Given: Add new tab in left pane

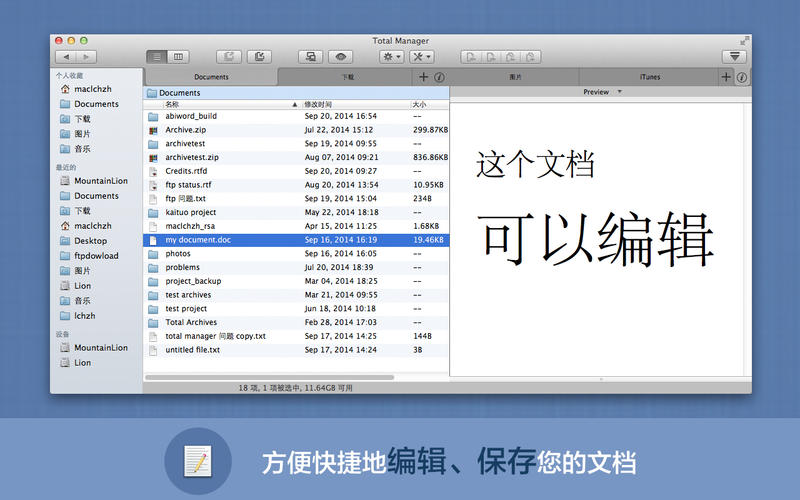Looking at the screenshot, I should [x=424, y=77].
